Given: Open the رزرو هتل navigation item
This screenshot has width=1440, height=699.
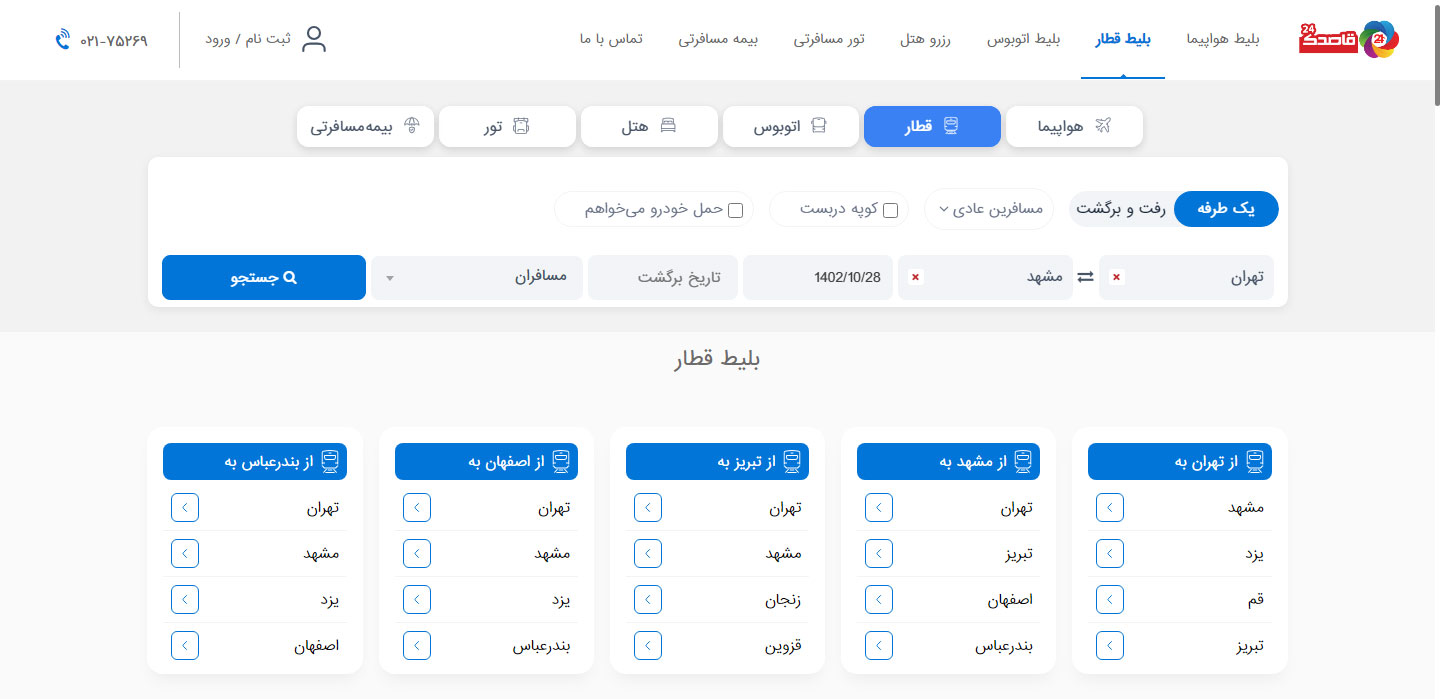Looking at the screenshot, I should [x=925, y=40].
